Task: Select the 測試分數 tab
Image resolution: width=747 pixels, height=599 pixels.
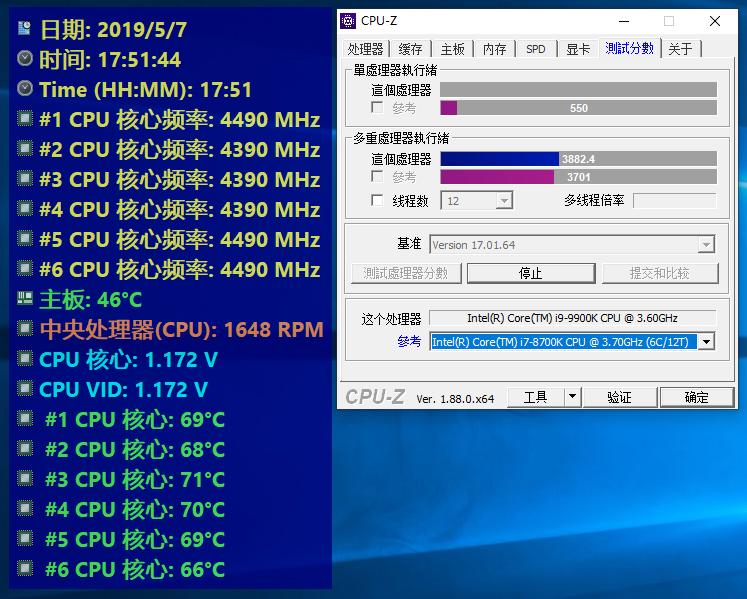Action: tap(629, 48)
